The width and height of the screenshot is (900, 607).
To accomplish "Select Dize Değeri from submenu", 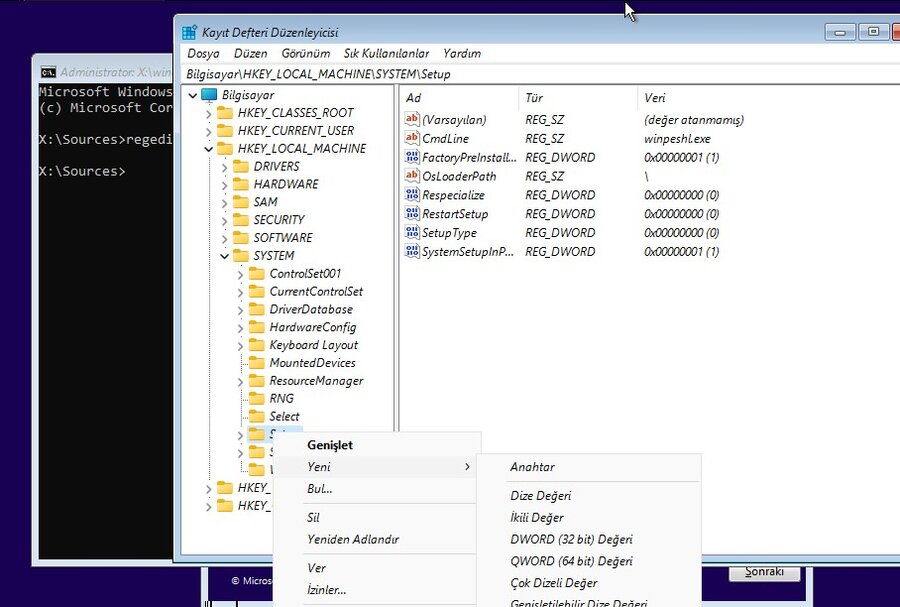I will pos(589,496).
